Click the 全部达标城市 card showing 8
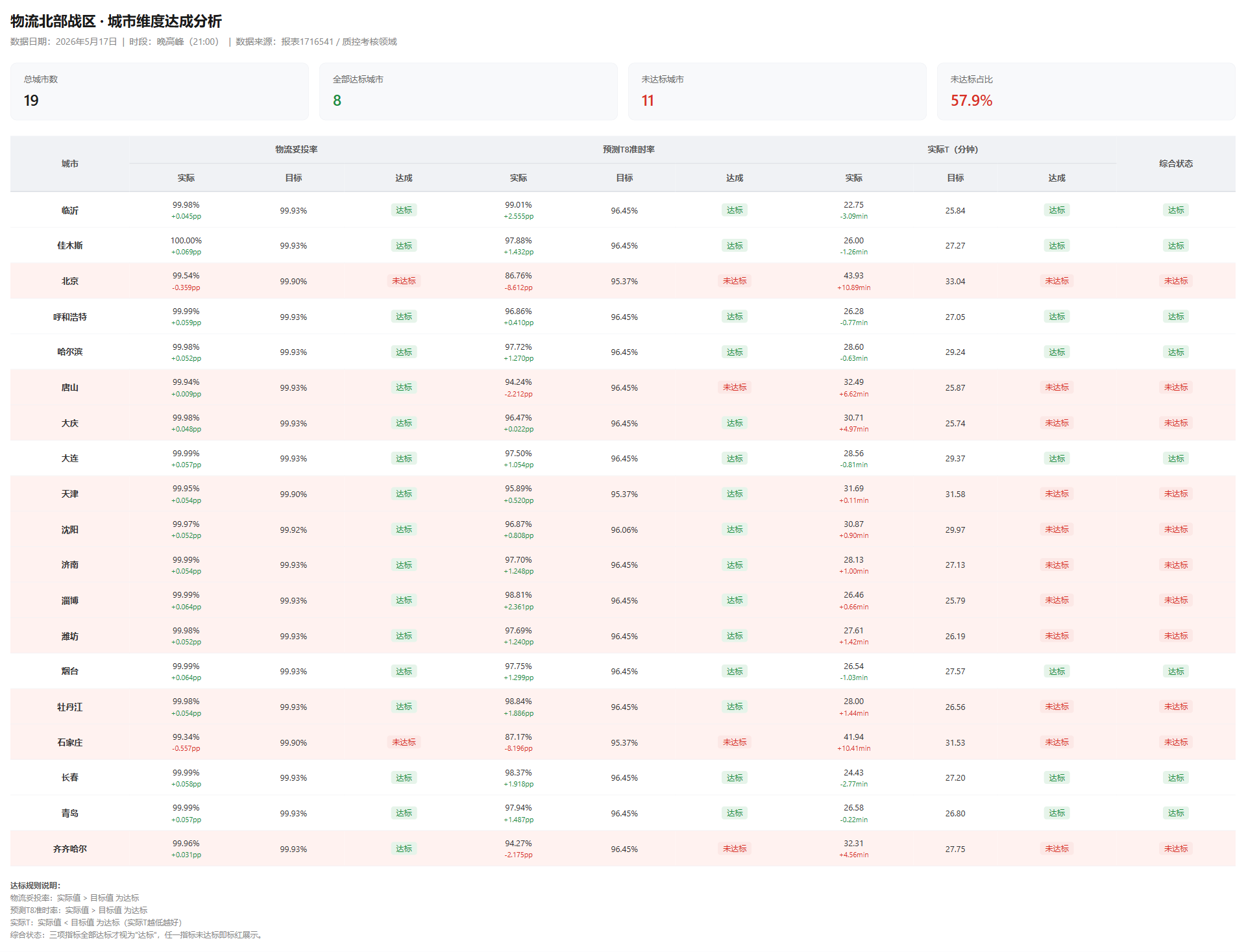The image size is (1246, 952). click(468, 92)
